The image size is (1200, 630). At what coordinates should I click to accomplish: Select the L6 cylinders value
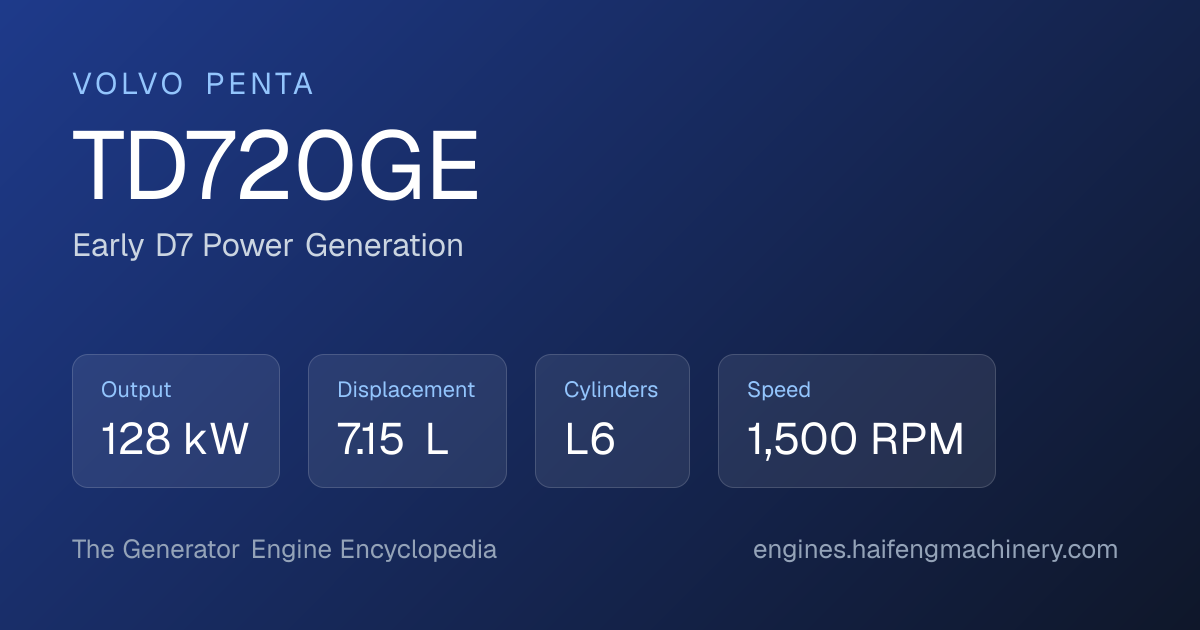590,440
